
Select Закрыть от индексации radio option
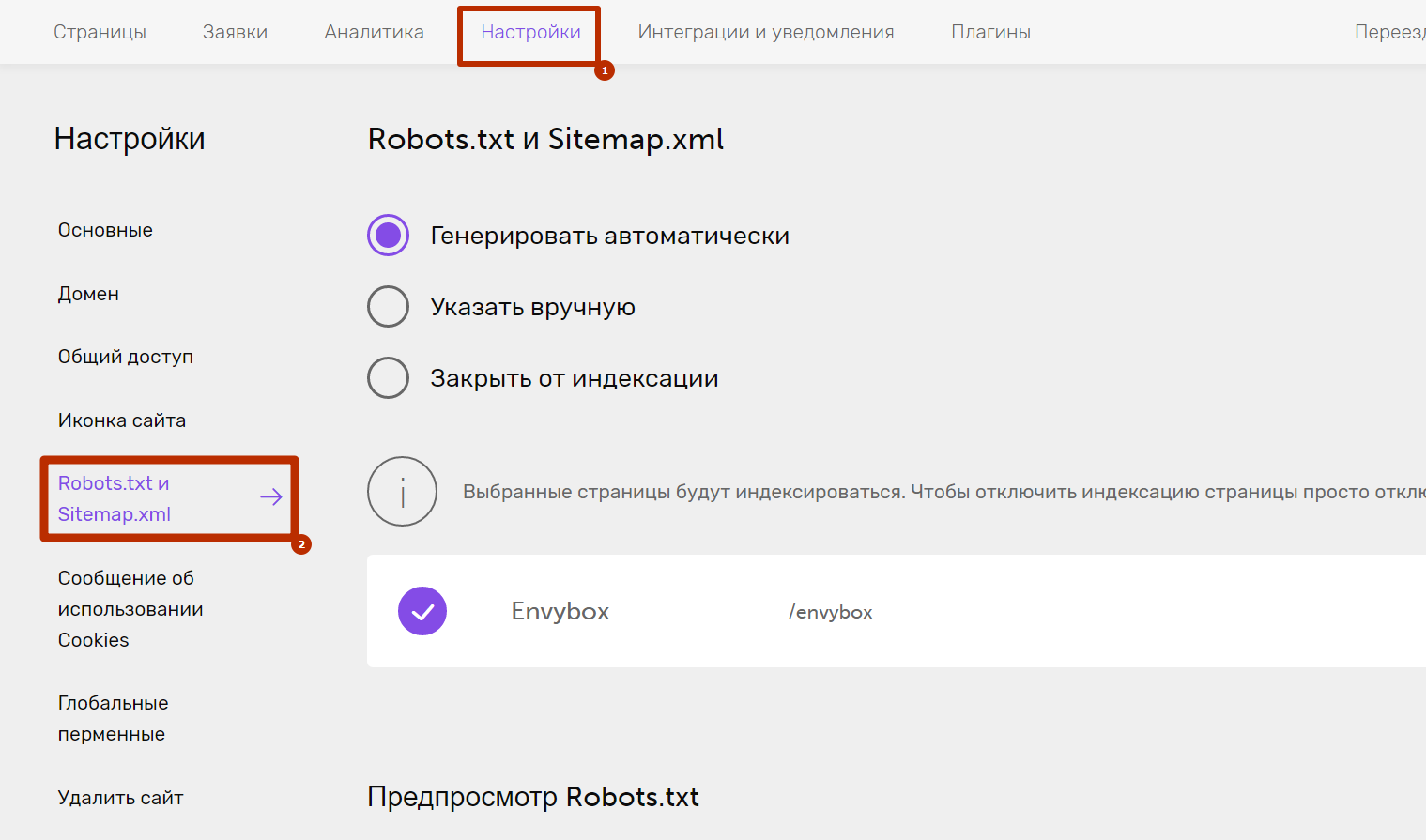pos(388,378)
